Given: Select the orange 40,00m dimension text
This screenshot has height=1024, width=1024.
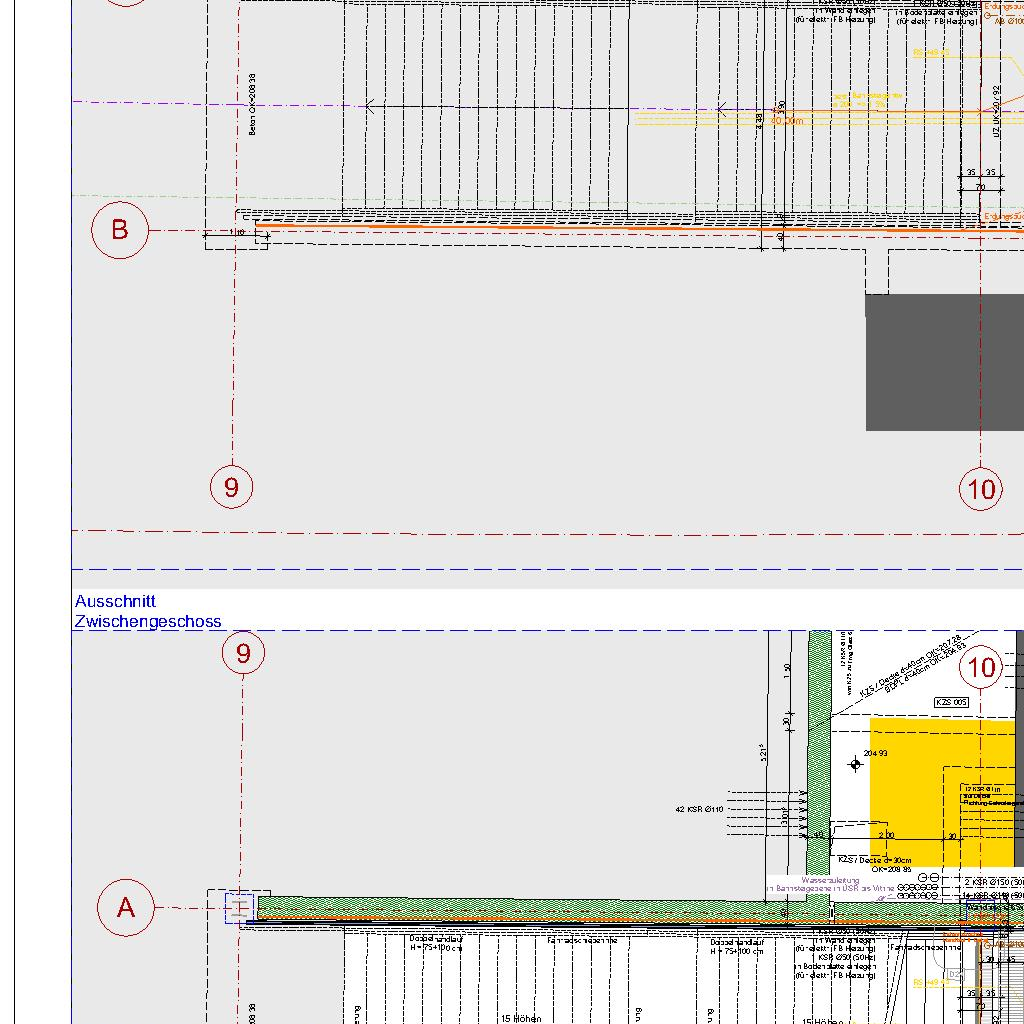Looking at the screenshot, I should point(786,120).
